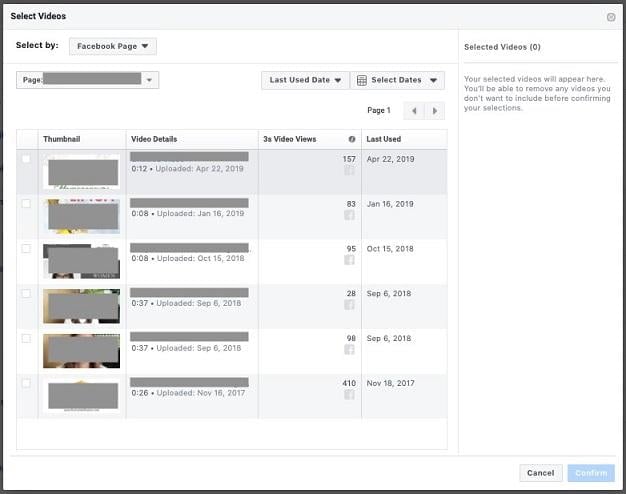Select the thumbnail of the 0:12 video
The image size is (626, 494).
click(81, 172)
